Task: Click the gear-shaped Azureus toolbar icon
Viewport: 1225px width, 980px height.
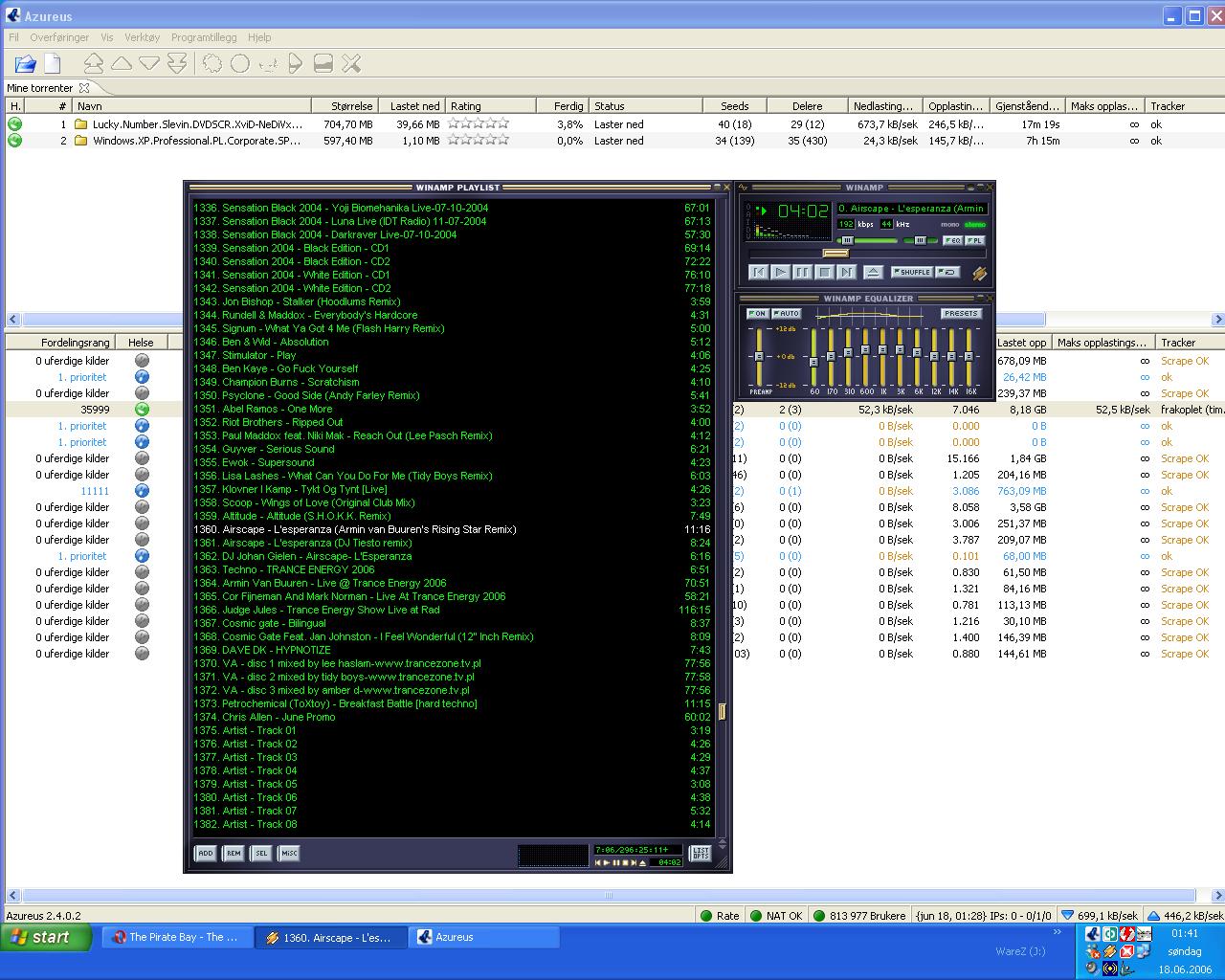Action: point(212,64)
